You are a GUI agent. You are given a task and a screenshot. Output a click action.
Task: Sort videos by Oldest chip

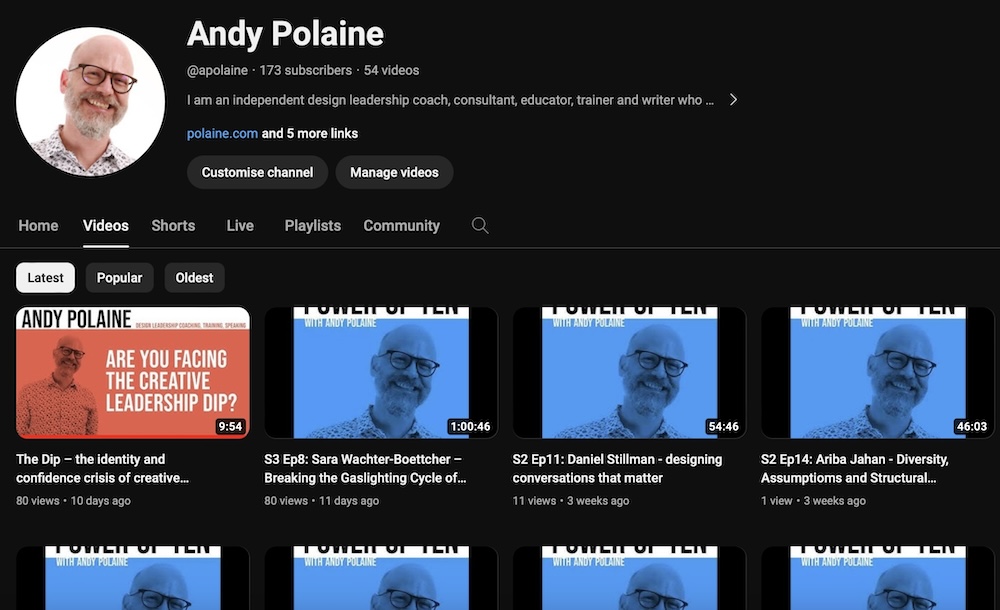pyautogui.click(x=194, y=278)
